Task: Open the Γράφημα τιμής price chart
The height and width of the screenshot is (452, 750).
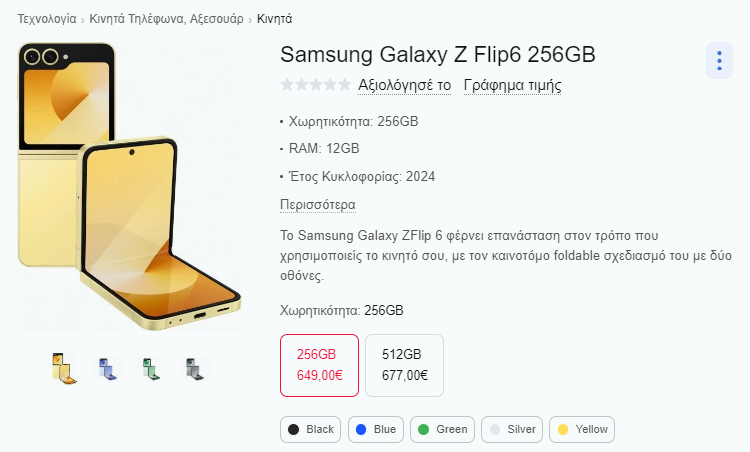Action: click(x=512, y=85)
